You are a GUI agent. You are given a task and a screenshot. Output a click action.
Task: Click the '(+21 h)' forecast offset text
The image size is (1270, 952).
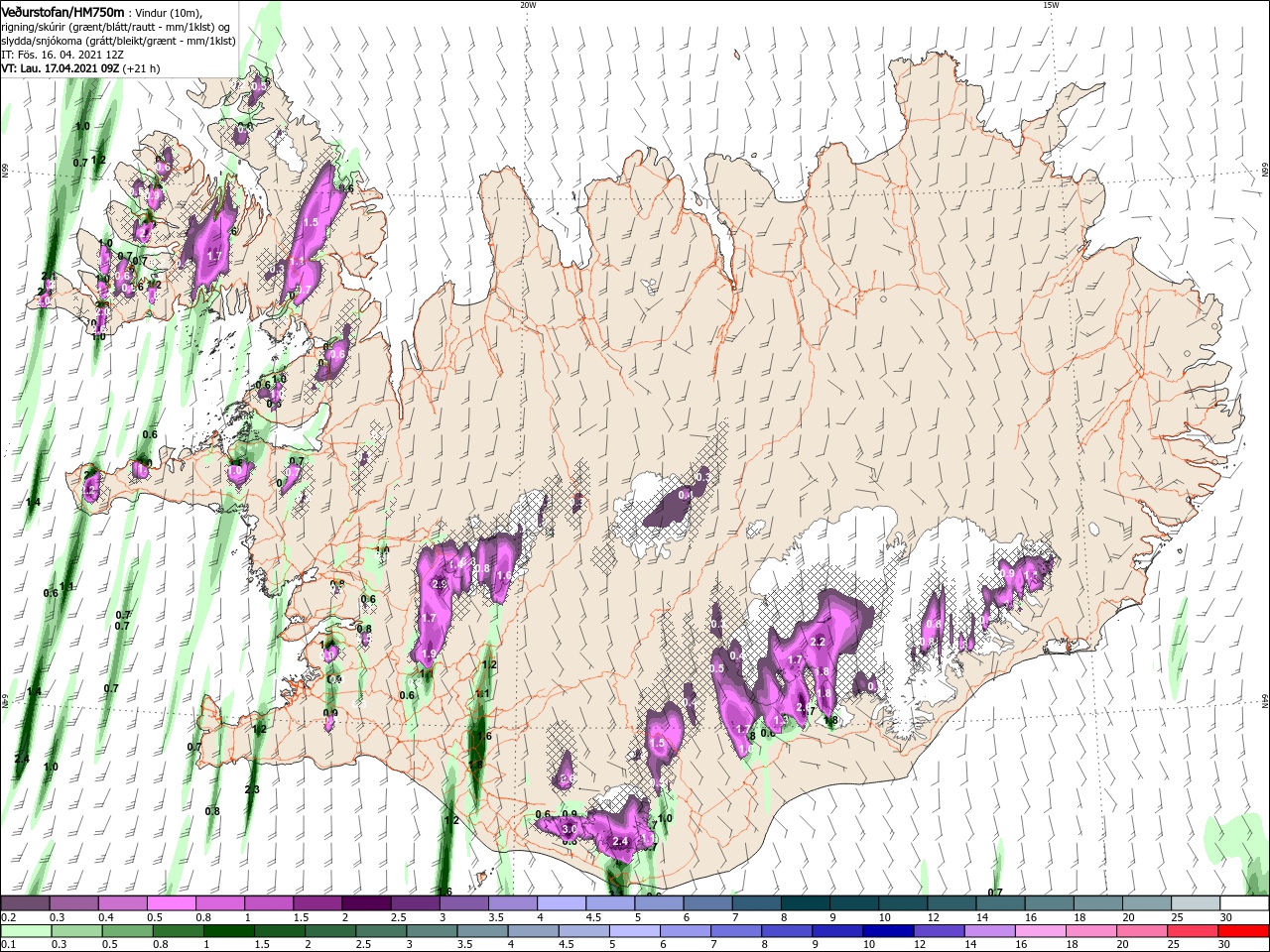(142, 69)
